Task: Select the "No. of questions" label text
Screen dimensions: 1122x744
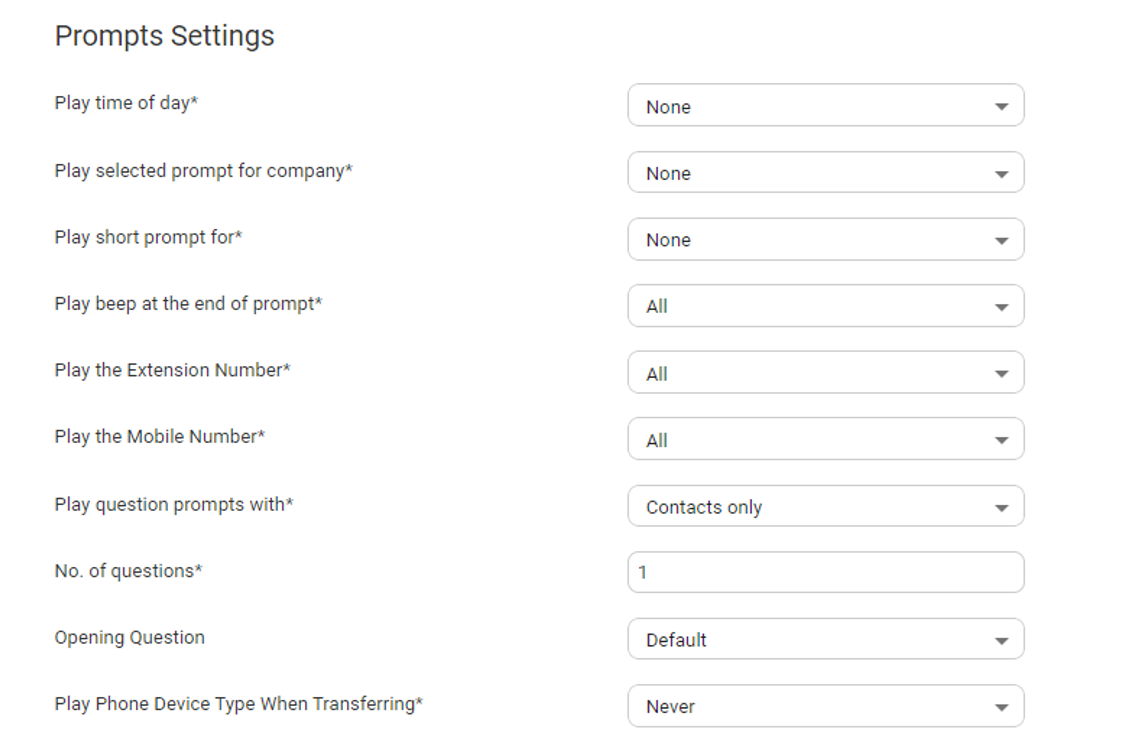Action: (x=128, y=571)
